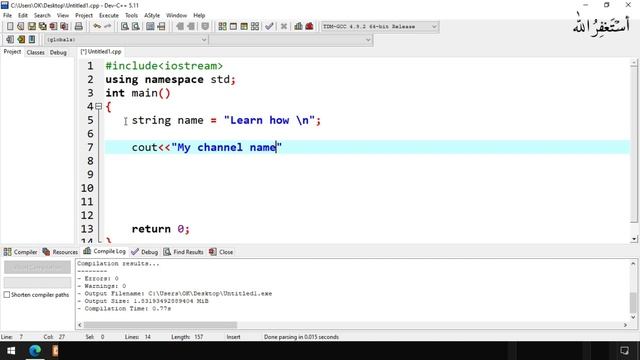Screen dimensions: 640x360
Task: Open the TDM-GCC compiler set dropdown
Action: (x=380, y=27)
